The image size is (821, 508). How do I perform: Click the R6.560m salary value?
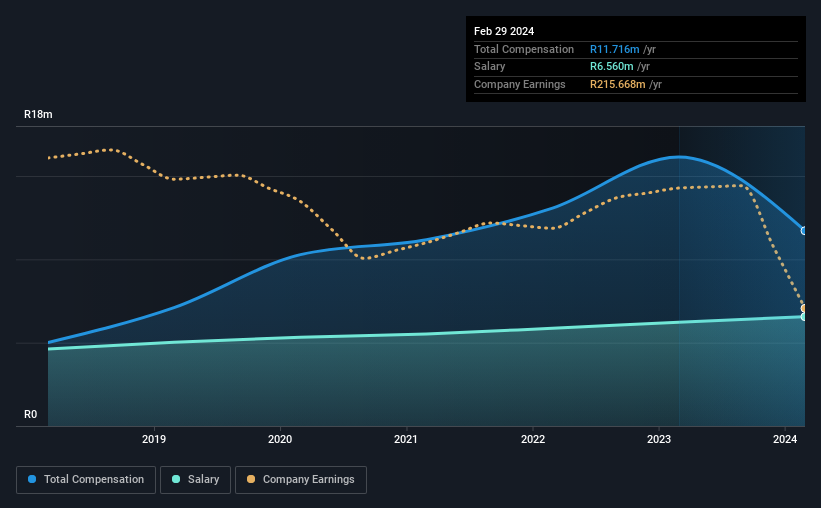tap(612, 67)
